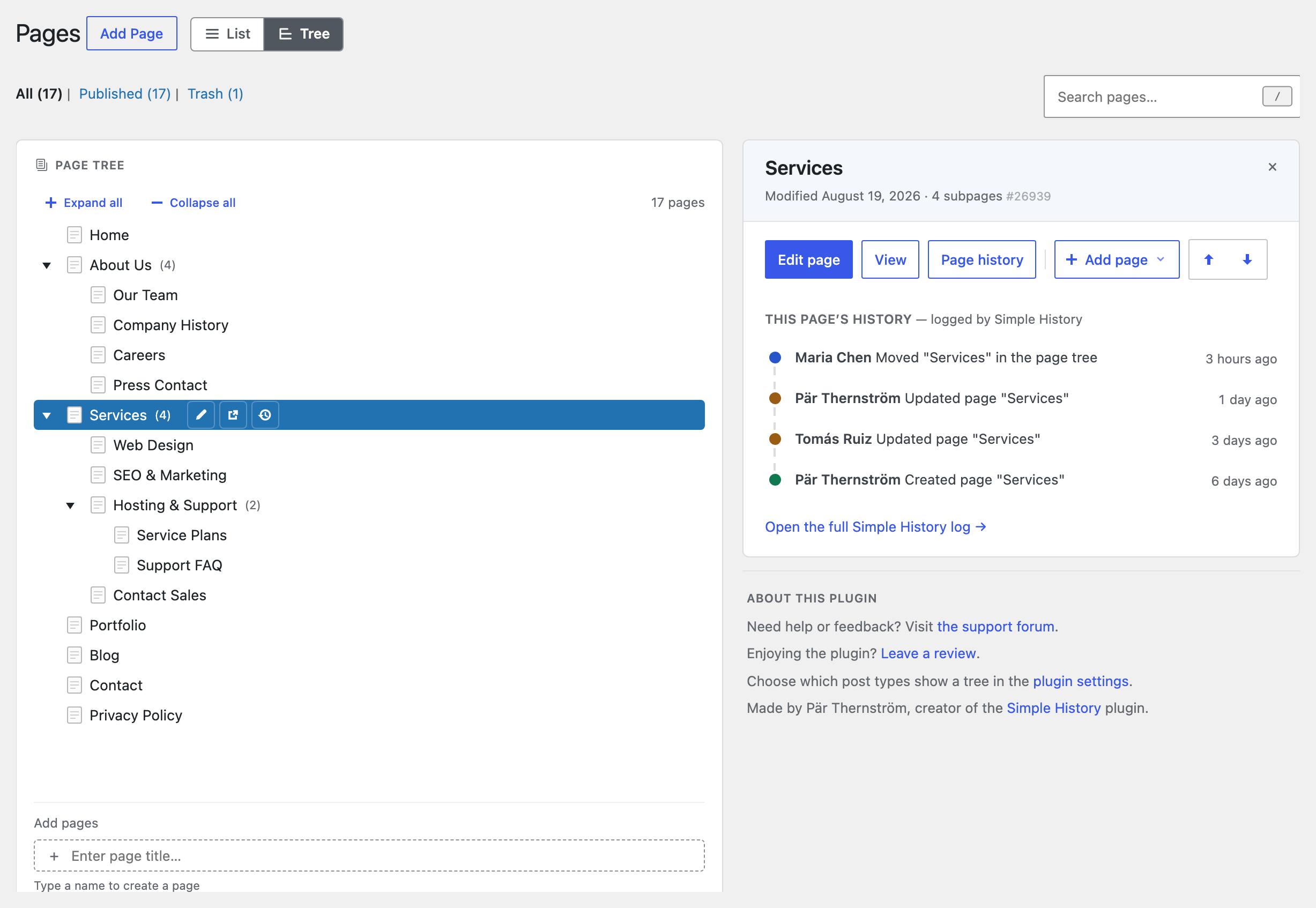Open Services in new tab via external-link icon
The height and width of the screenshot is (908, 1316).
(233, 415)
